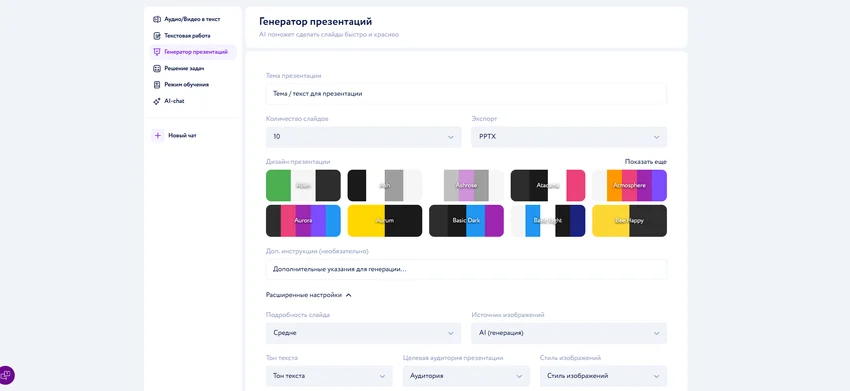
Task: Collapse the Расширенные настройки section
Action: click(x=308, y=296)
